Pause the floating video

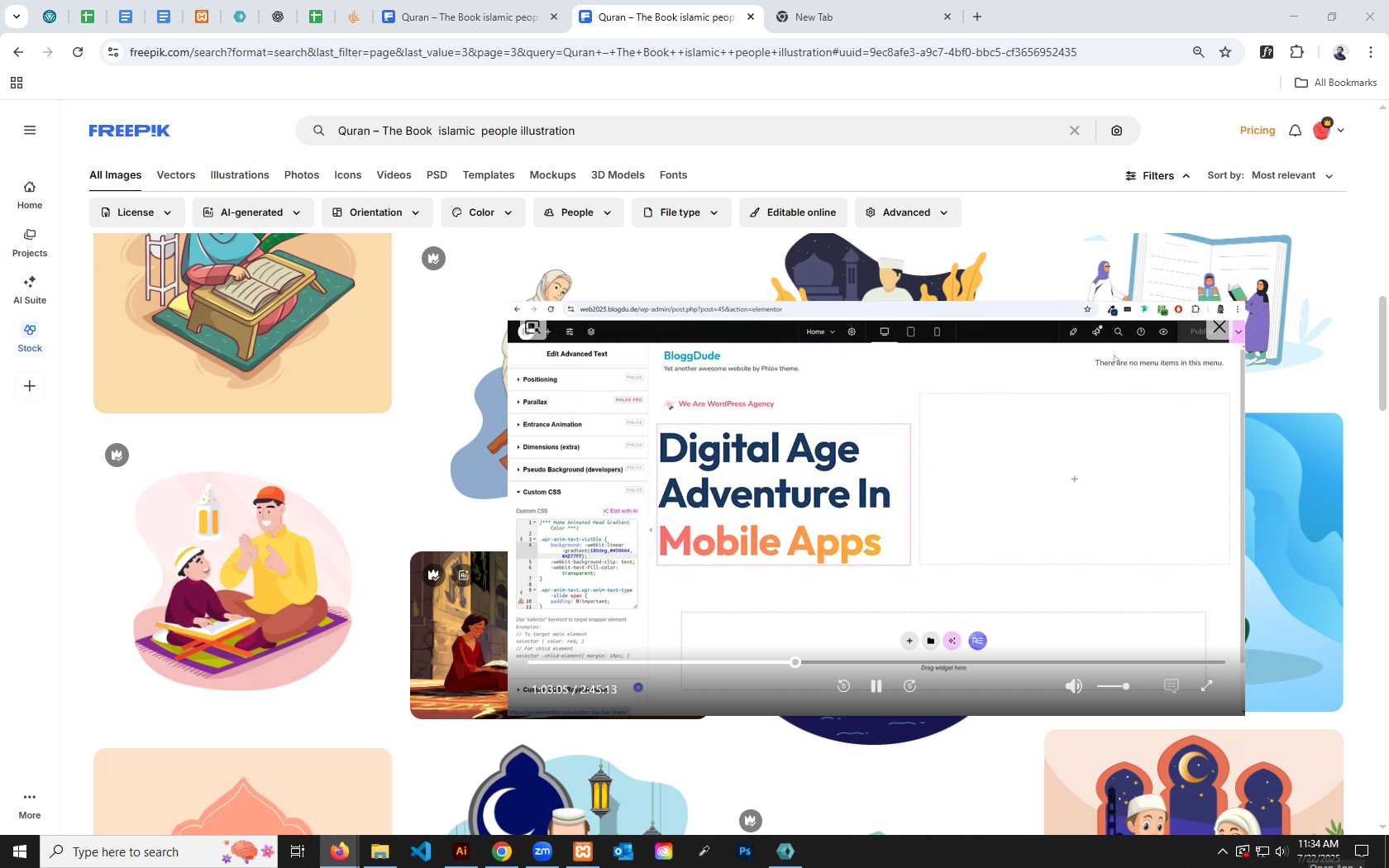tap(876, 686)
